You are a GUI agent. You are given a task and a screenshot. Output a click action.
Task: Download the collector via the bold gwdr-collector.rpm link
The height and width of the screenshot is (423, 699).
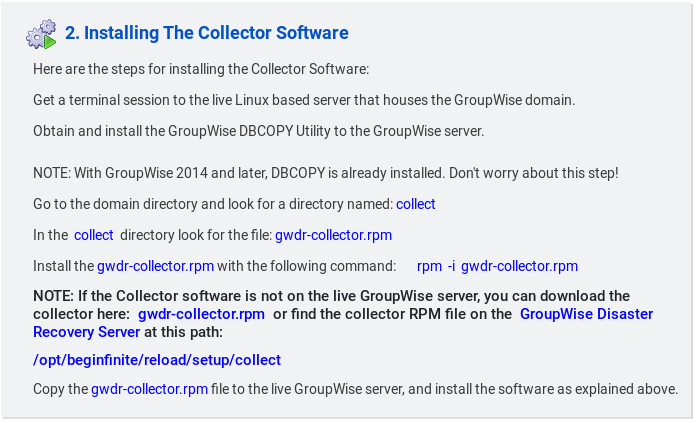click(201, 314)
